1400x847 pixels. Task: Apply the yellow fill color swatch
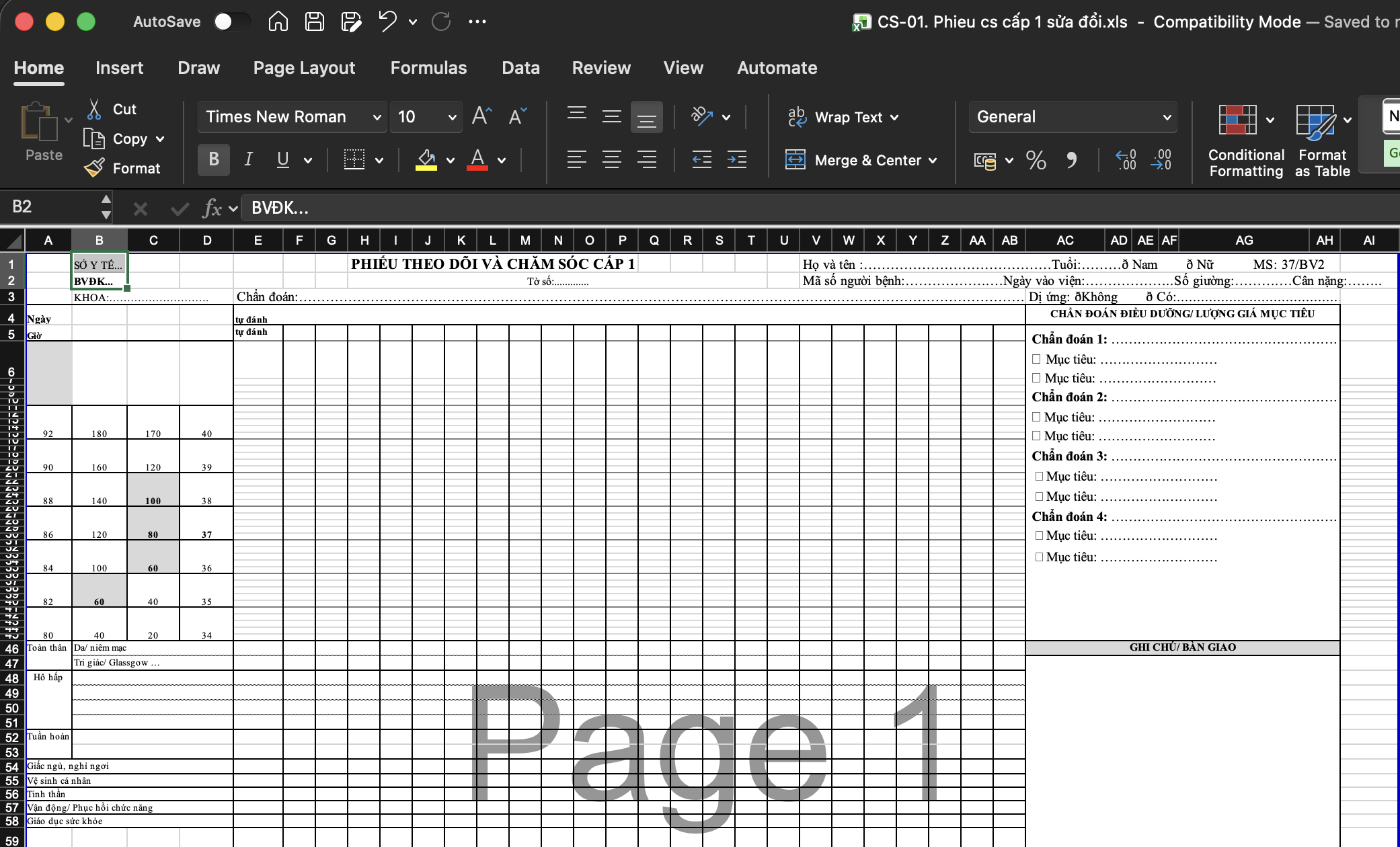426,159
